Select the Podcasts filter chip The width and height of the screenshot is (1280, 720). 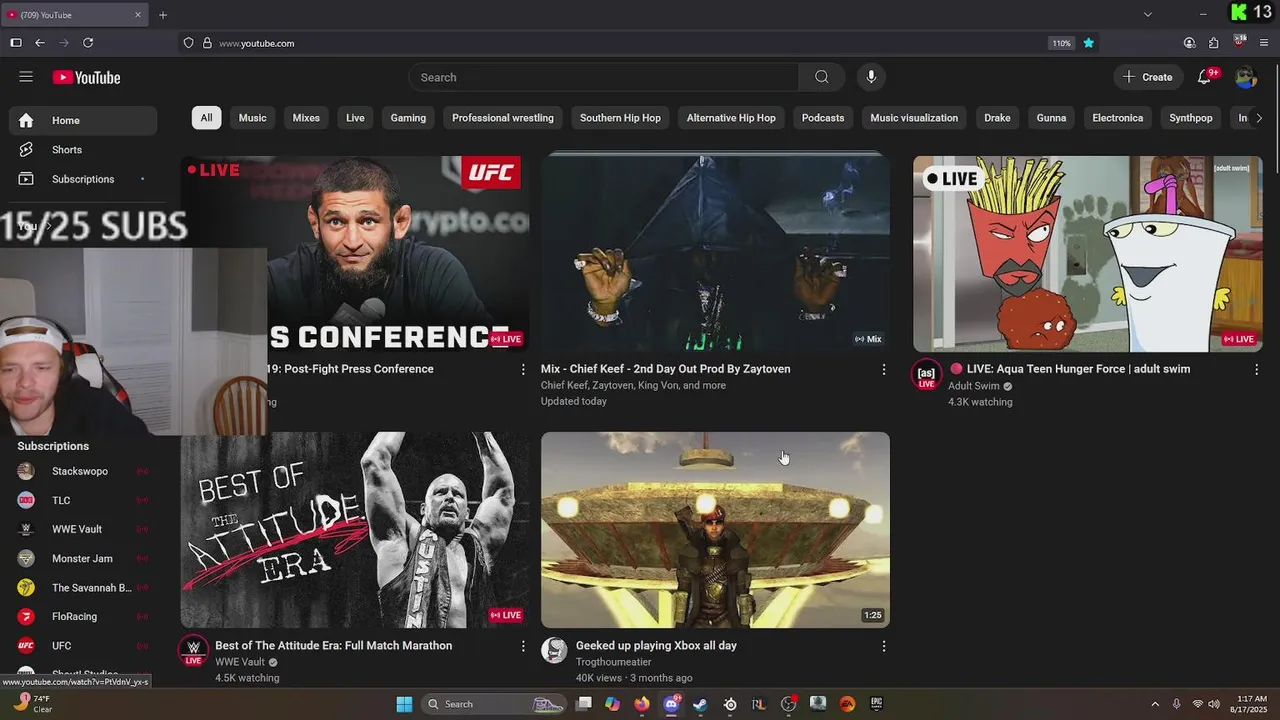[823, 118]
